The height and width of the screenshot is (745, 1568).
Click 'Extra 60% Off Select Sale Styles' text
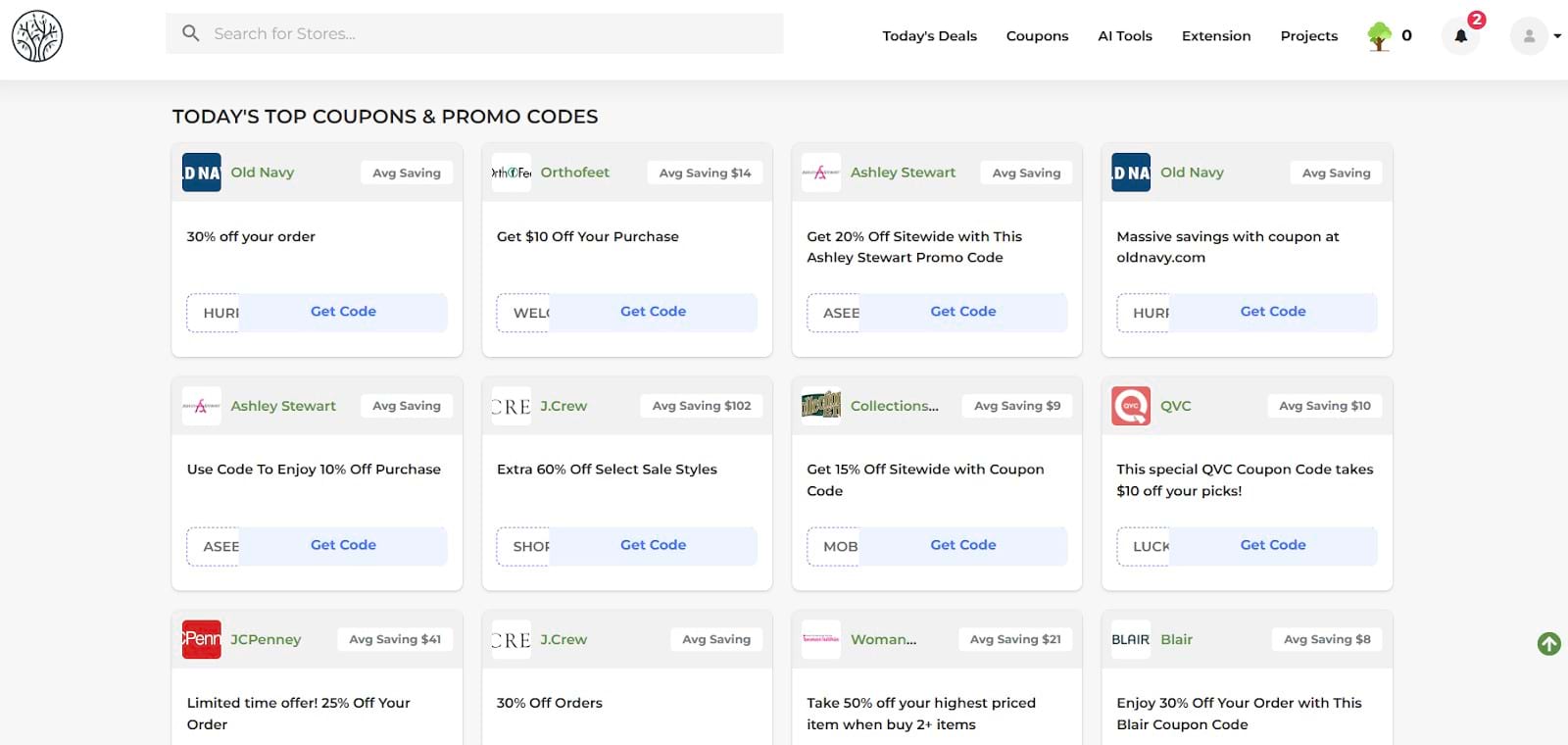click(607, 470)
